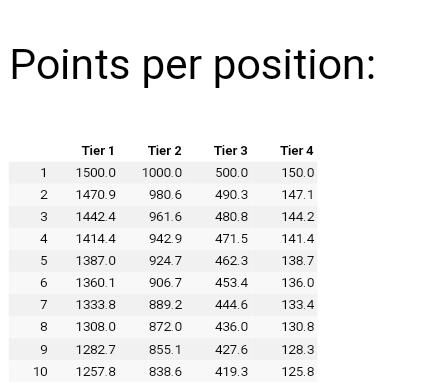Click position number 7 row label
The height and width of the screenshot is (382, 438).
(x=44, y=305)
